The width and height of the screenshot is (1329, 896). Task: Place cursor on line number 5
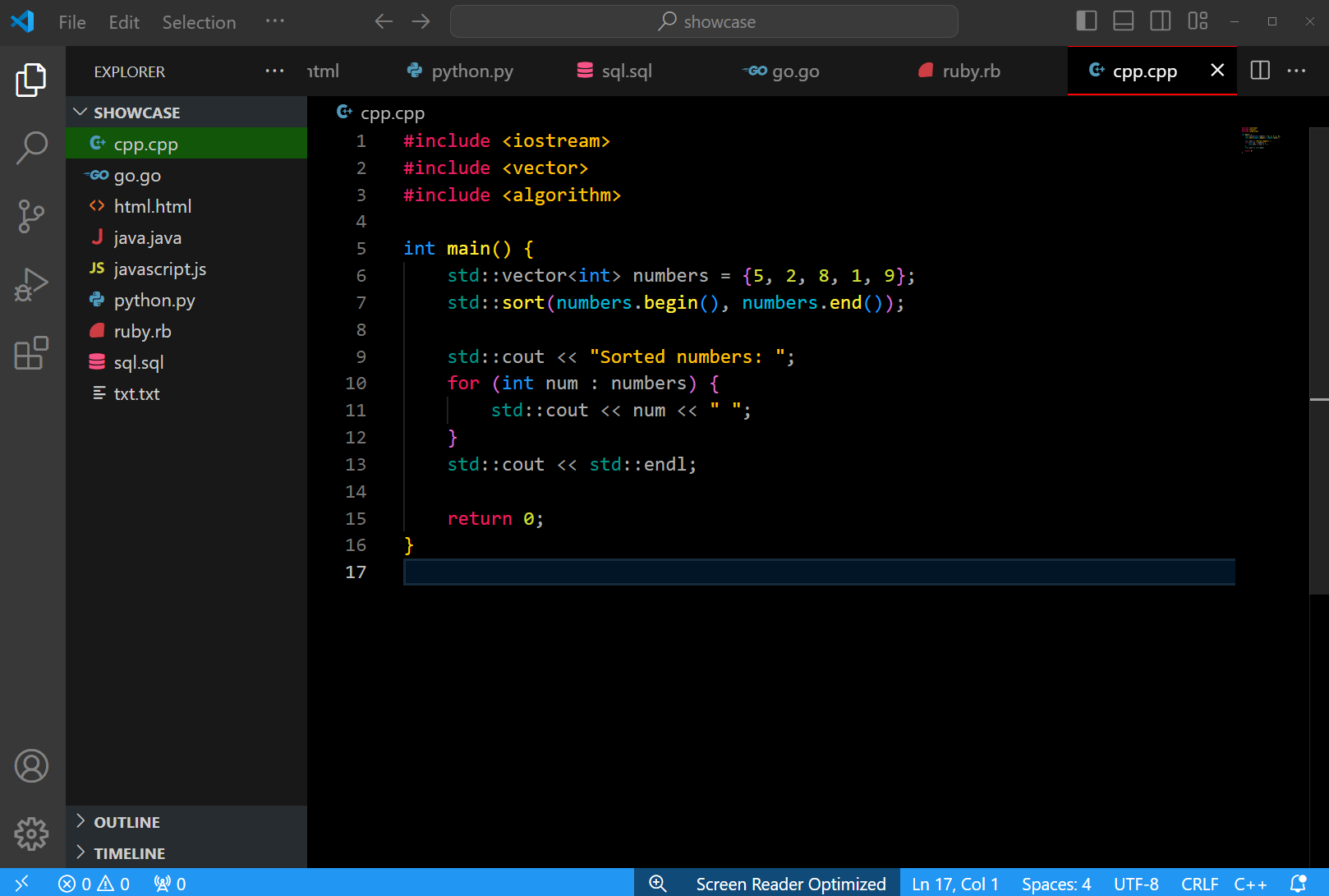[361, 249]
